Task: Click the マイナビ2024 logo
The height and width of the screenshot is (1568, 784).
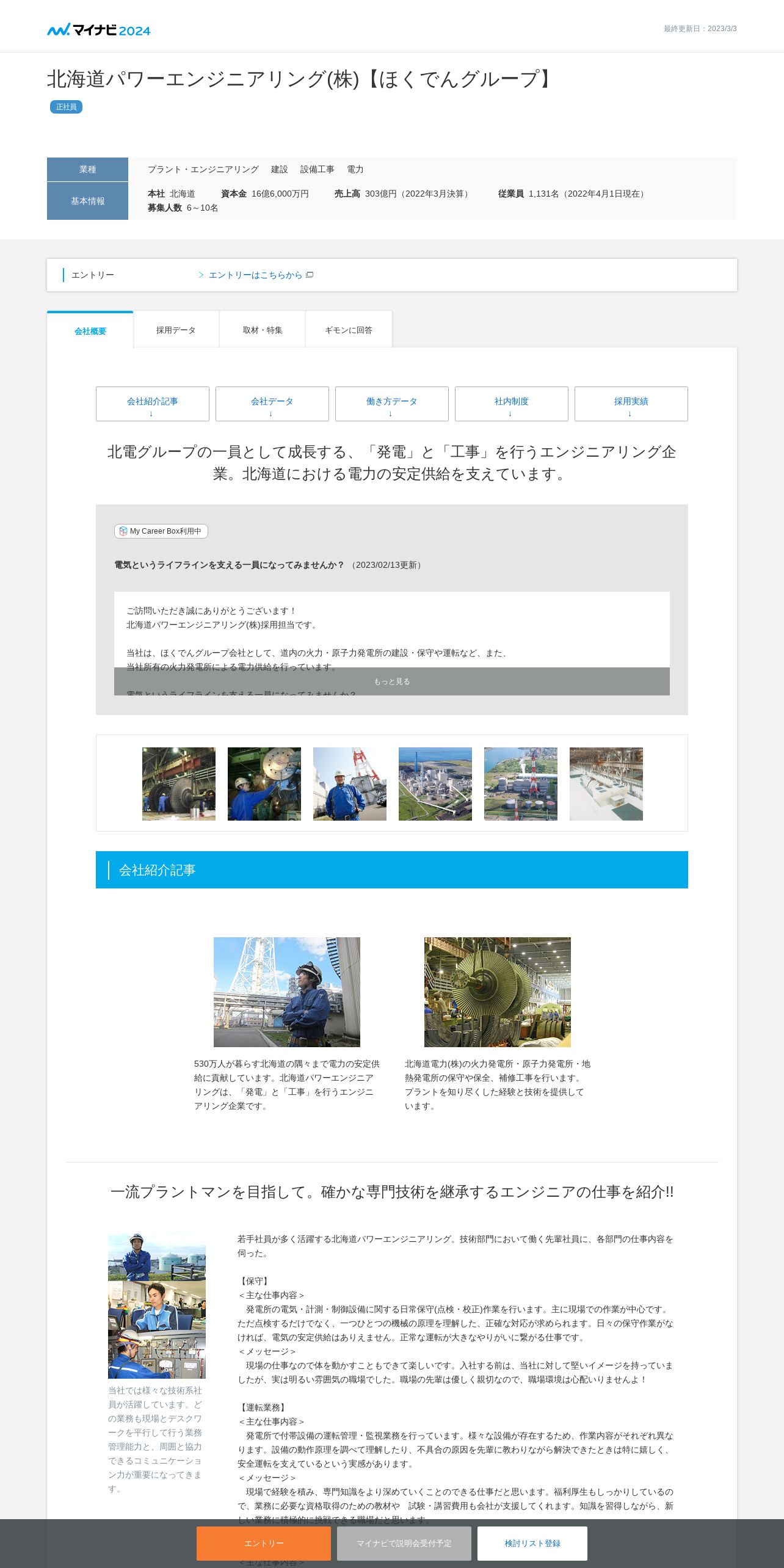Action: click(x=99, y=29)
